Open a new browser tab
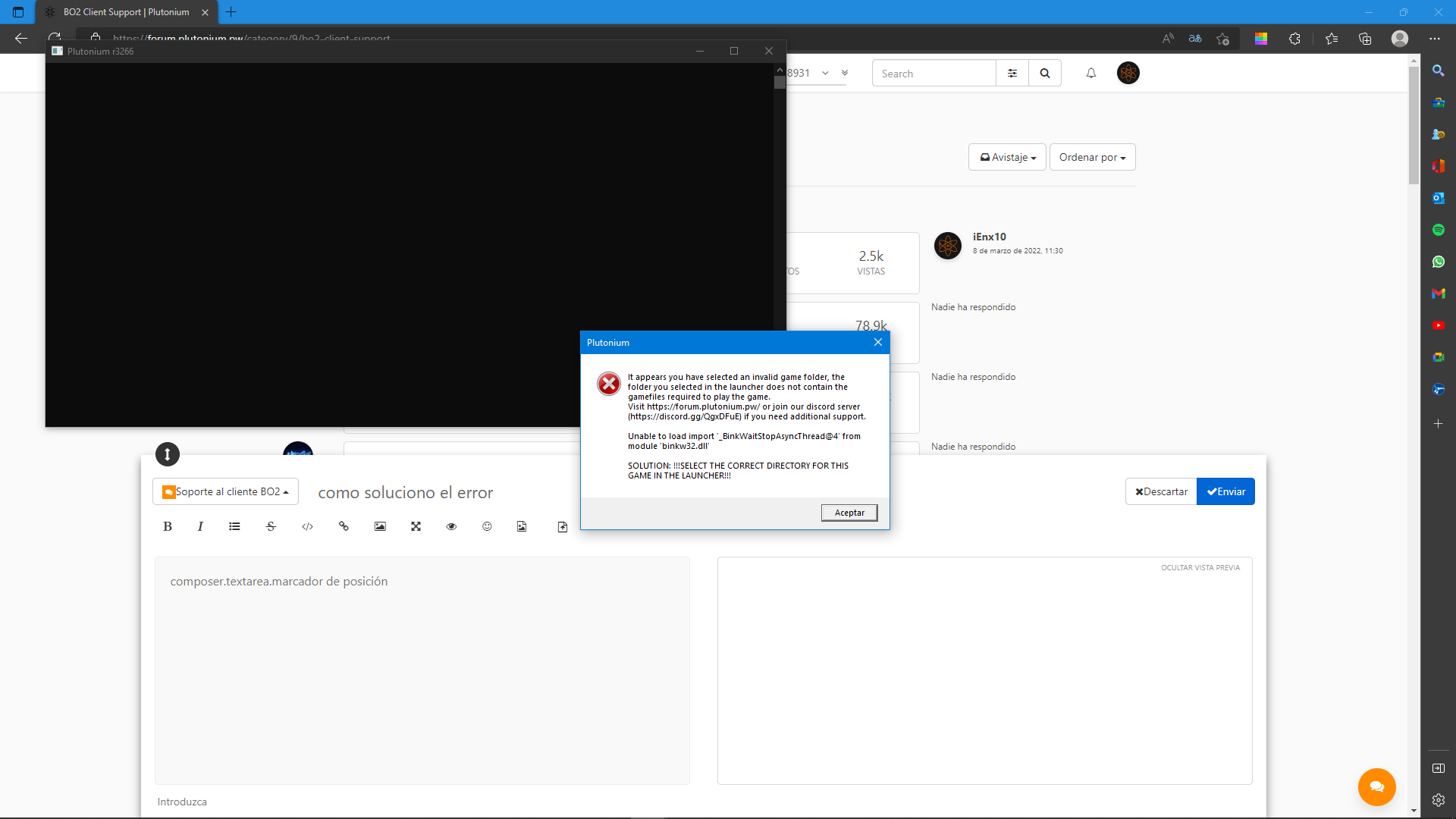The height and width of the screenshot is (819, 1456). [231, 12]
